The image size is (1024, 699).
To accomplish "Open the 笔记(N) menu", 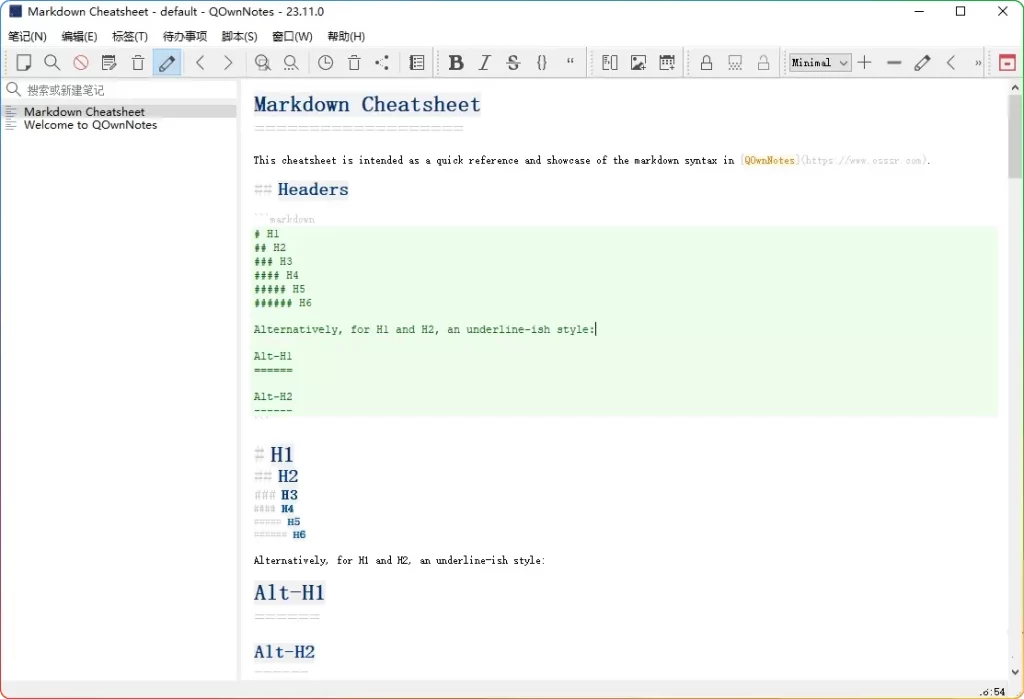I will pos(27,37).
